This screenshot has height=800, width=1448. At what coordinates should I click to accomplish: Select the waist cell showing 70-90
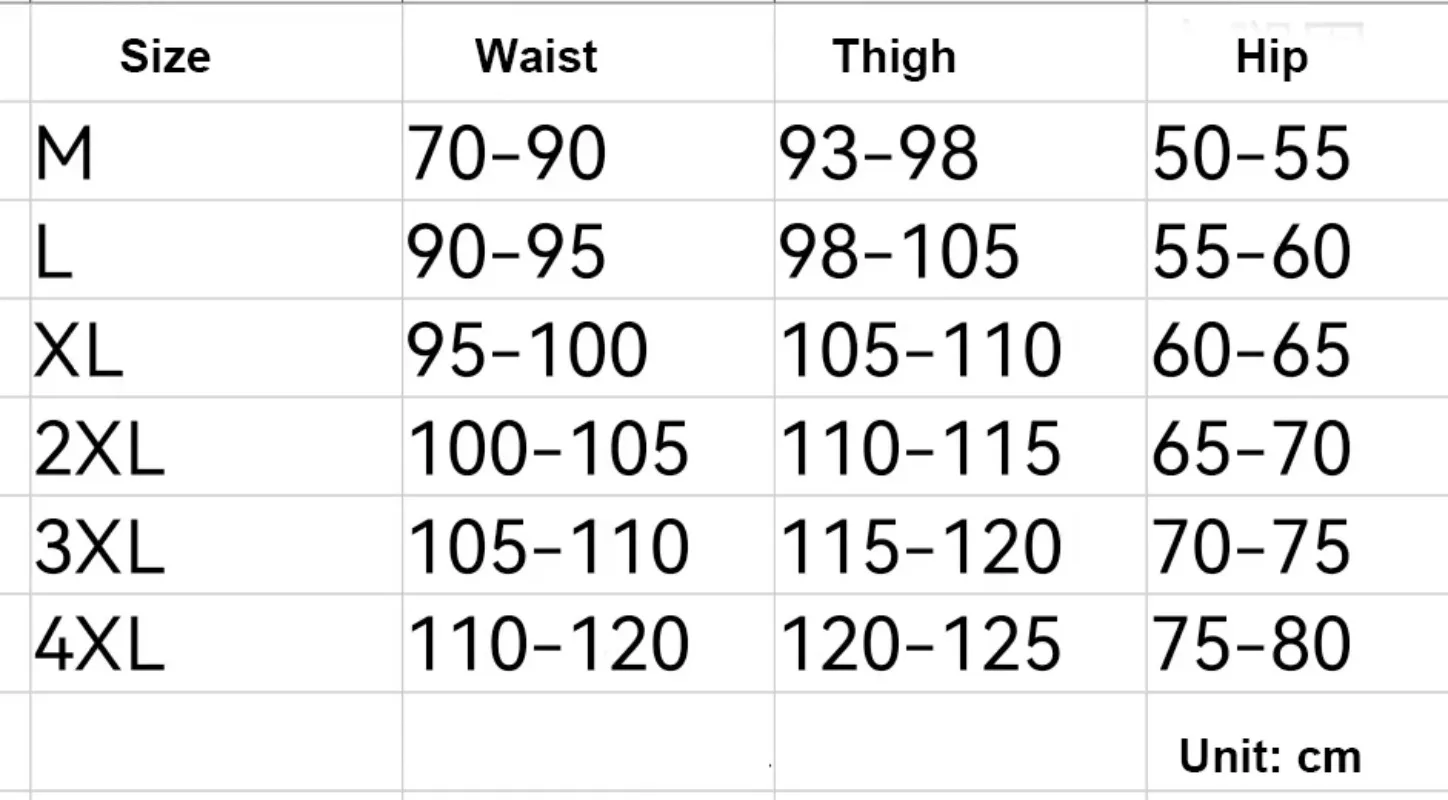[588, 151]
